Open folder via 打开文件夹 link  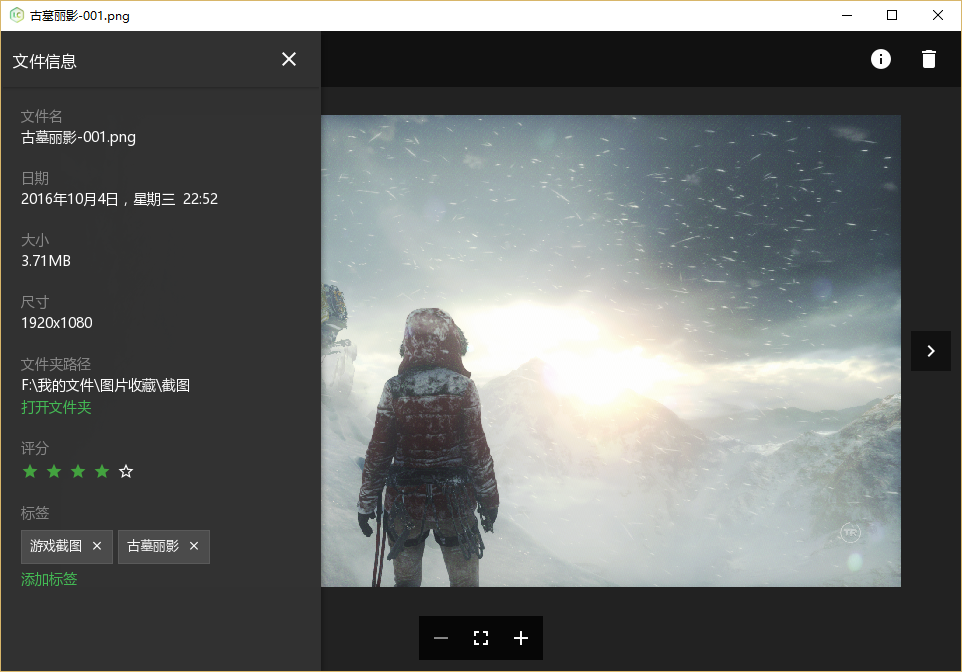[x=56, y=407]
